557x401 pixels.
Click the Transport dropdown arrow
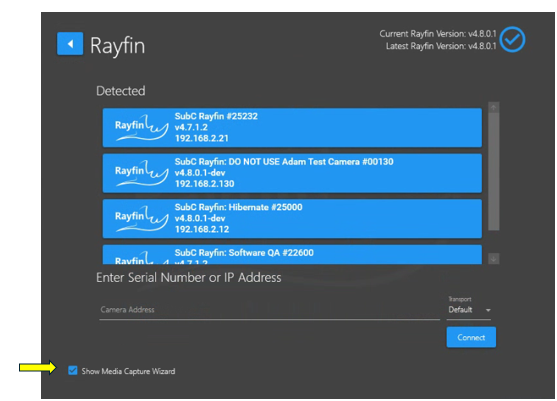click(x=488, y=310)
